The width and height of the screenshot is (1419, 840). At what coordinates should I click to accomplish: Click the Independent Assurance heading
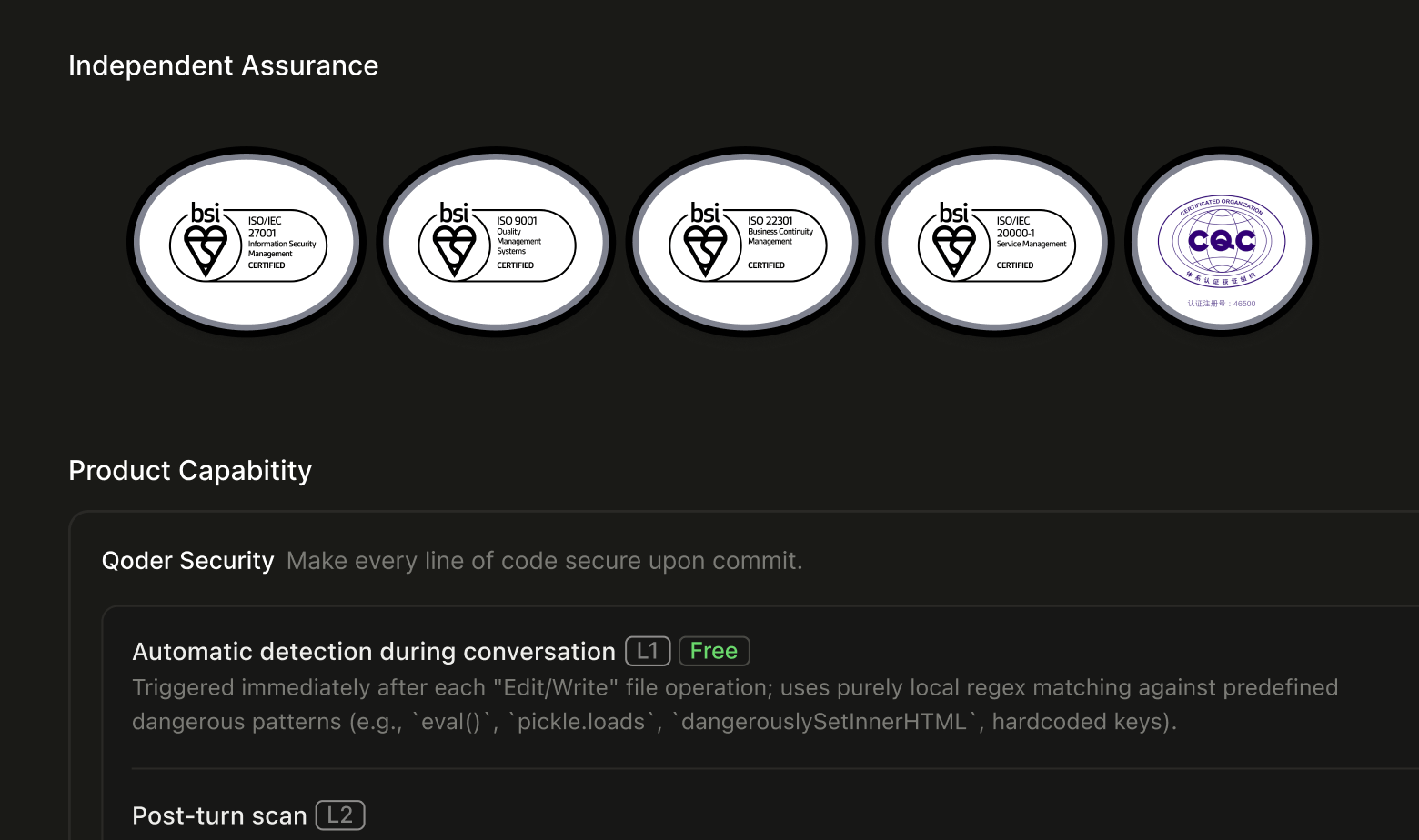click(x=223, y=65)
